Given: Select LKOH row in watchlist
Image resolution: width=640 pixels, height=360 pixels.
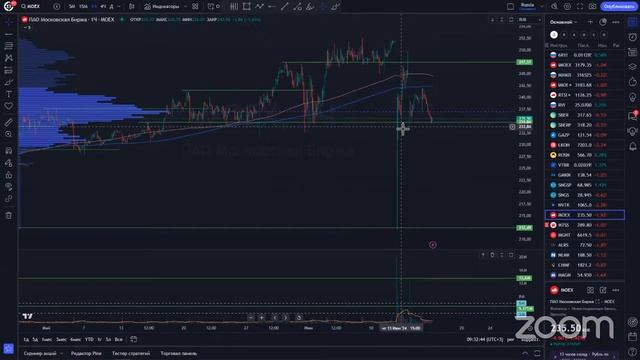Looking at the screenshot, I should tap(584, 145).
